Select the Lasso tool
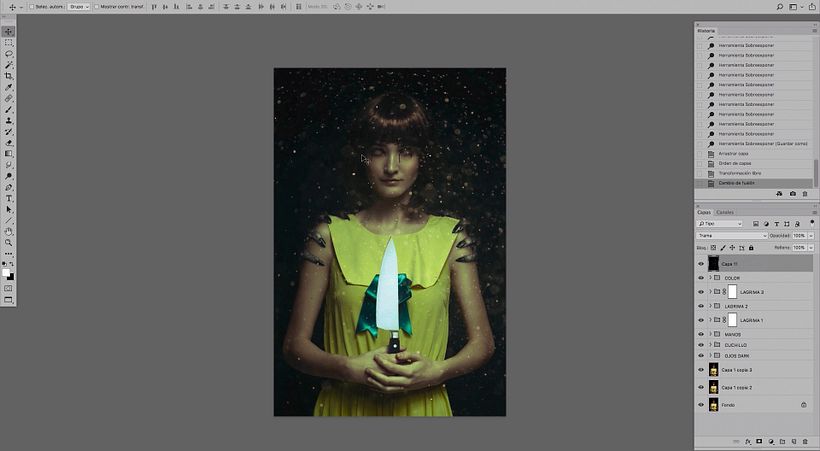Viewport: 820px width, 451px height. [x=8, y=54]
